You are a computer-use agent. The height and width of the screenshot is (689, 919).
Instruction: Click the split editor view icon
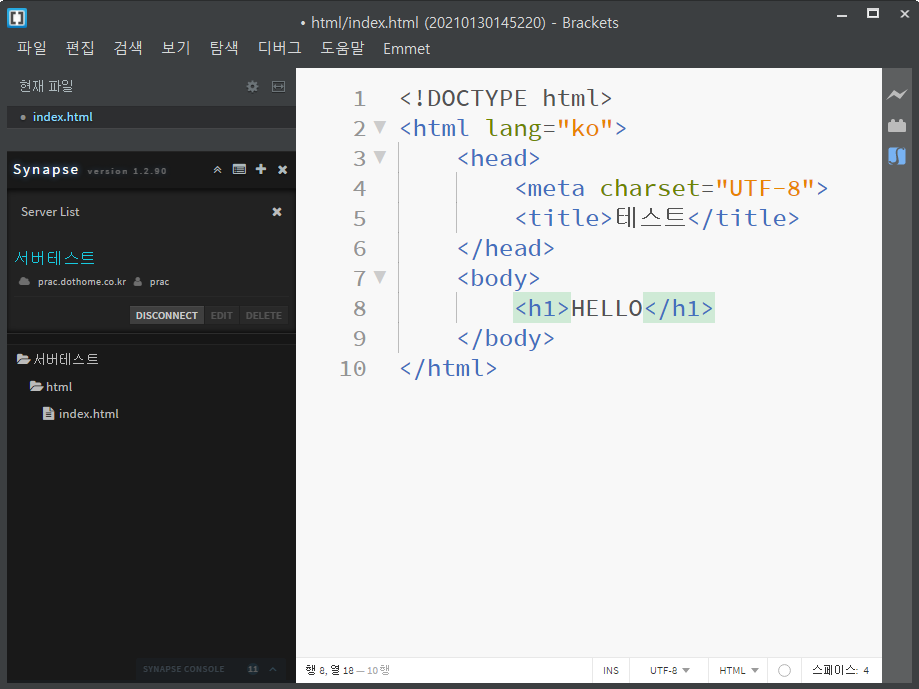coord(278,87)
